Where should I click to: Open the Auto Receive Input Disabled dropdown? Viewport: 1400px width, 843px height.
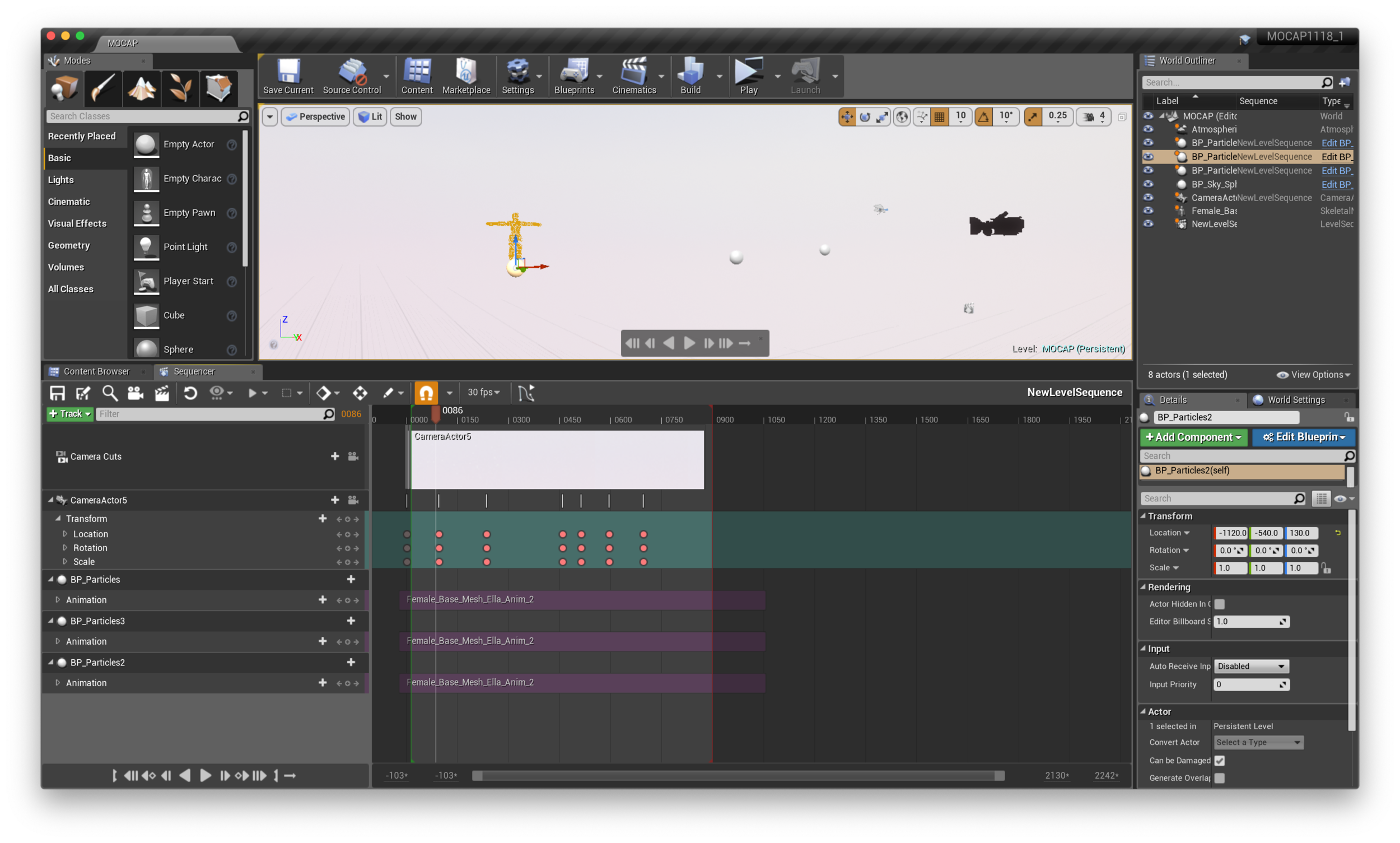[1250, 666]
